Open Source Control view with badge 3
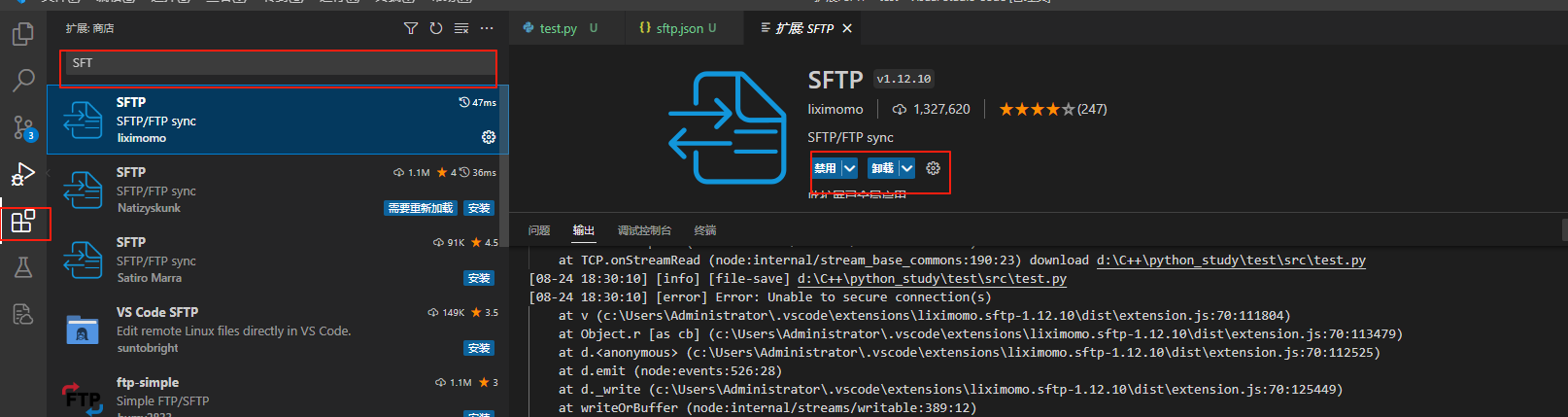Image resolution: width=1568 pixels, height=417 pixels. [x=23, y=127]
